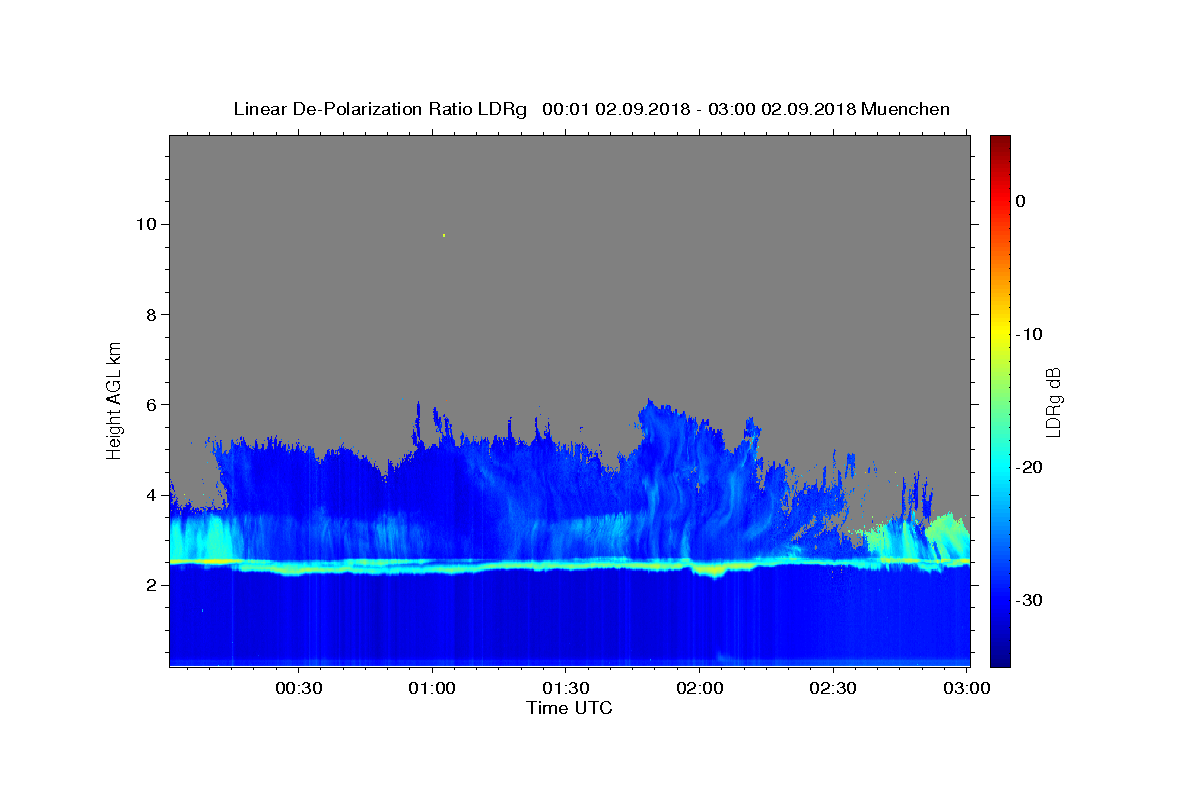Click the height tick label 8
1200x800 pixels.
tap(153, 314)
